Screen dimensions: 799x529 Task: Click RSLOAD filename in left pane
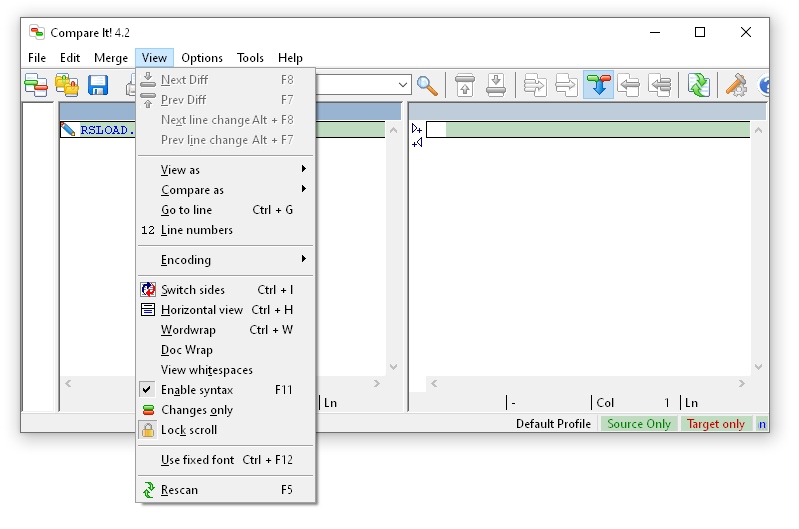pos(106,130)
